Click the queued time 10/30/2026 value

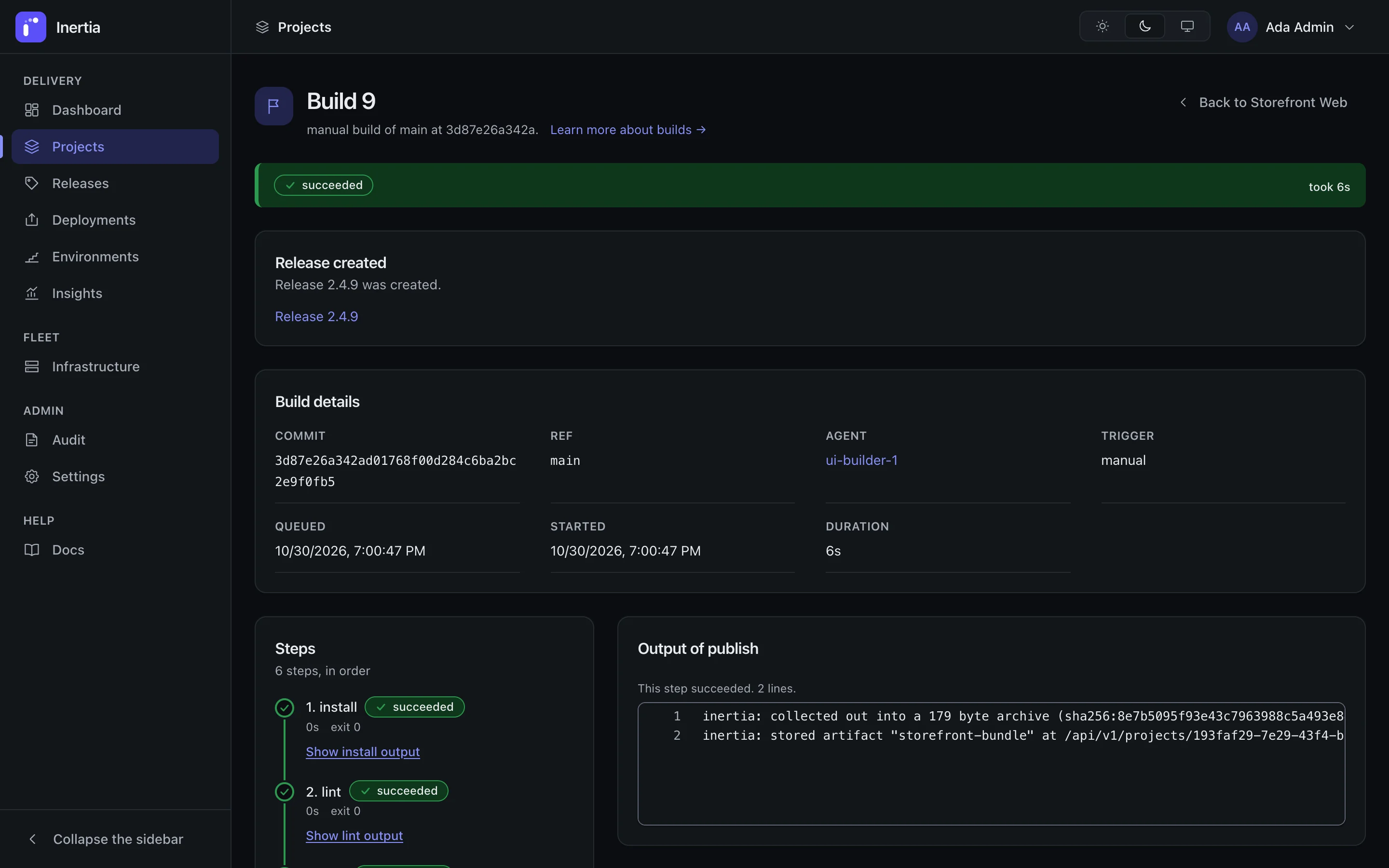[350, 551]
